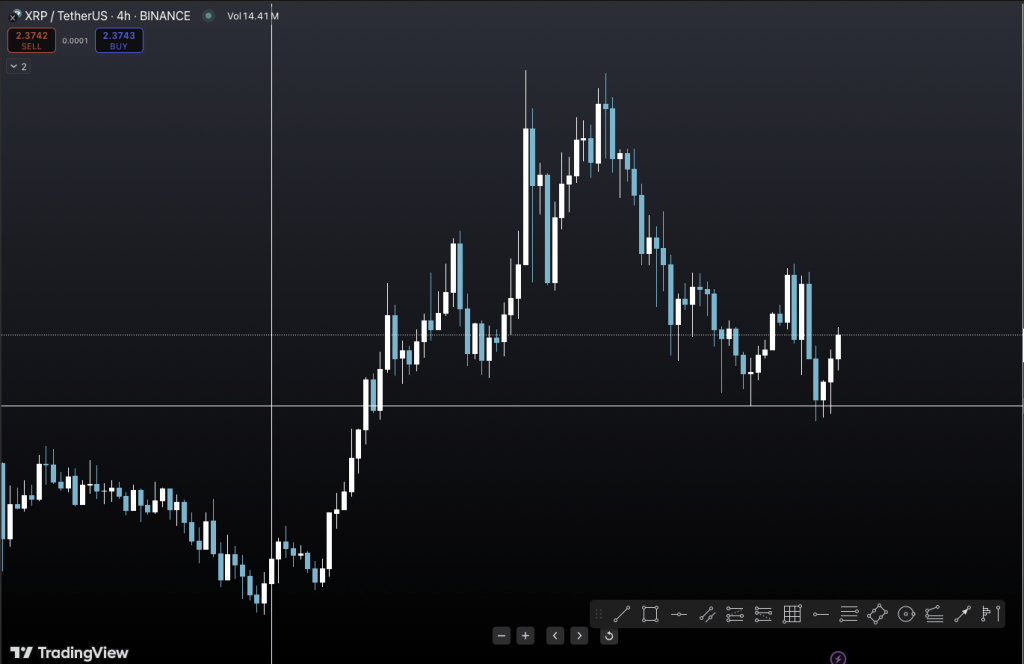The width and height of the screenshot is (1024, 664).
Task: Open TradingView logo link
Action: click(x=70, y=652)
